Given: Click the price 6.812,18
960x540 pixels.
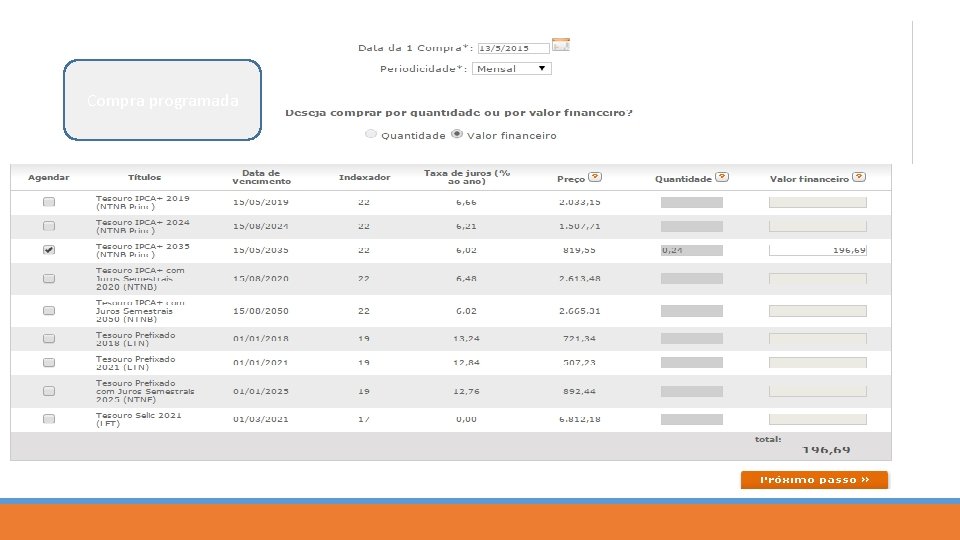Looking at the screenshot, I should click(x=579, y=419).
